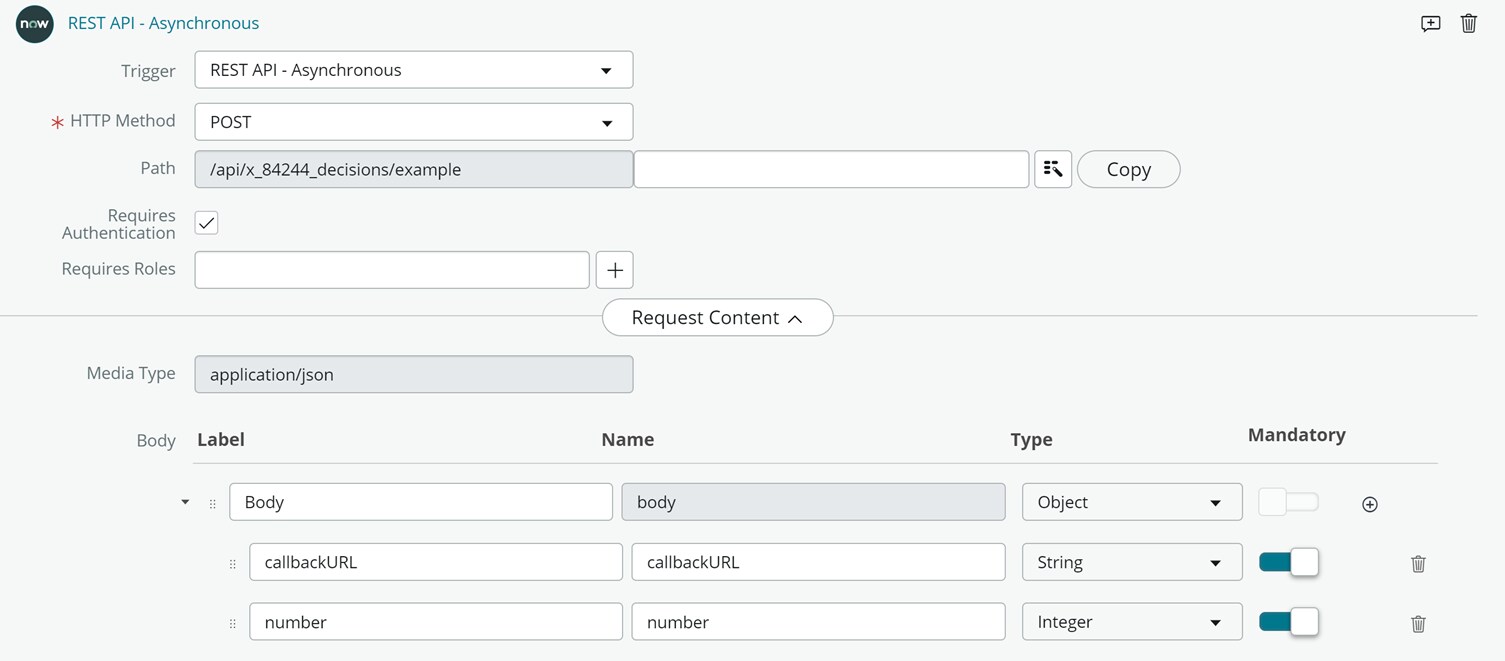Open the HTTP Method dropdown showing POST
Screen dimensions: 1505x661
(x=413, y=122)
